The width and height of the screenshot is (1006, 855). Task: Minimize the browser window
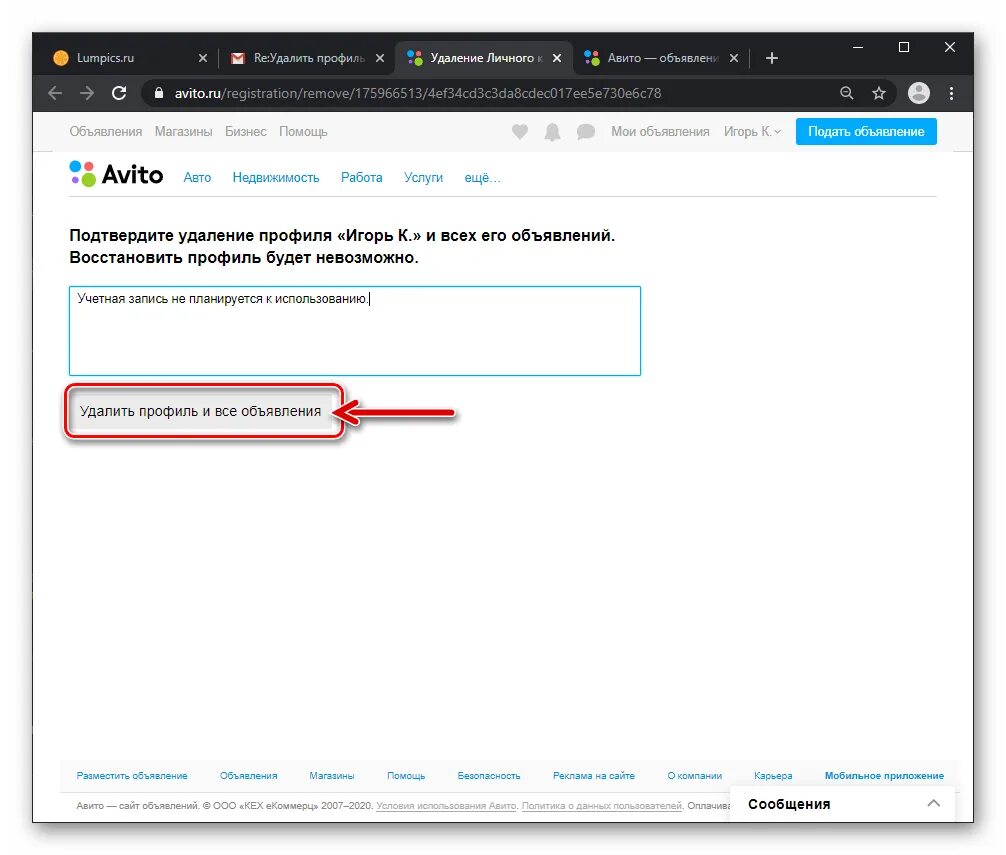858,47
